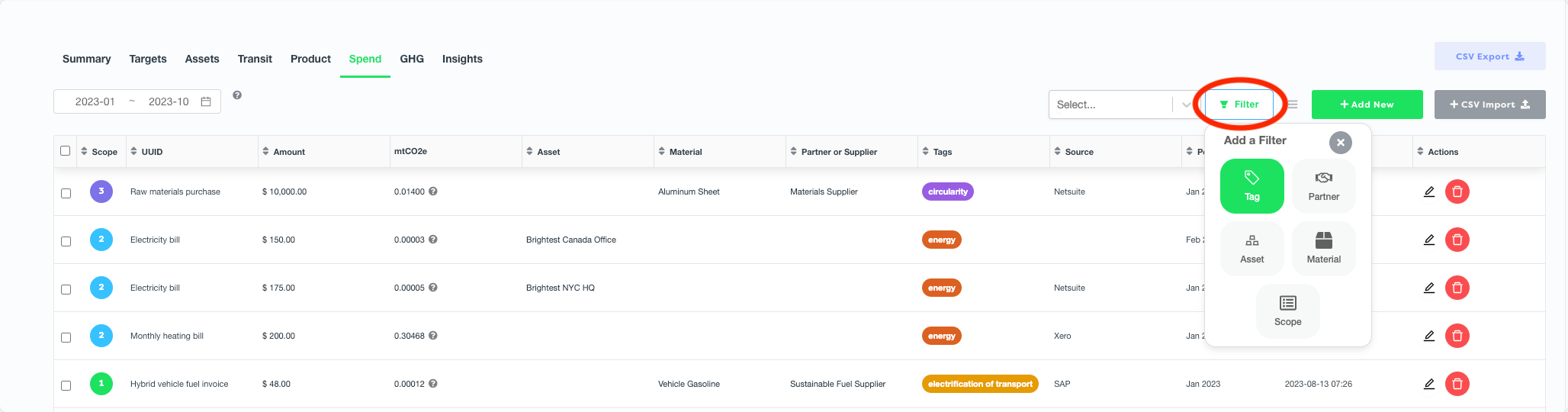Check the Raw materials purchase row checkbox
This screenshot has width=1568, height=412.
66,193
